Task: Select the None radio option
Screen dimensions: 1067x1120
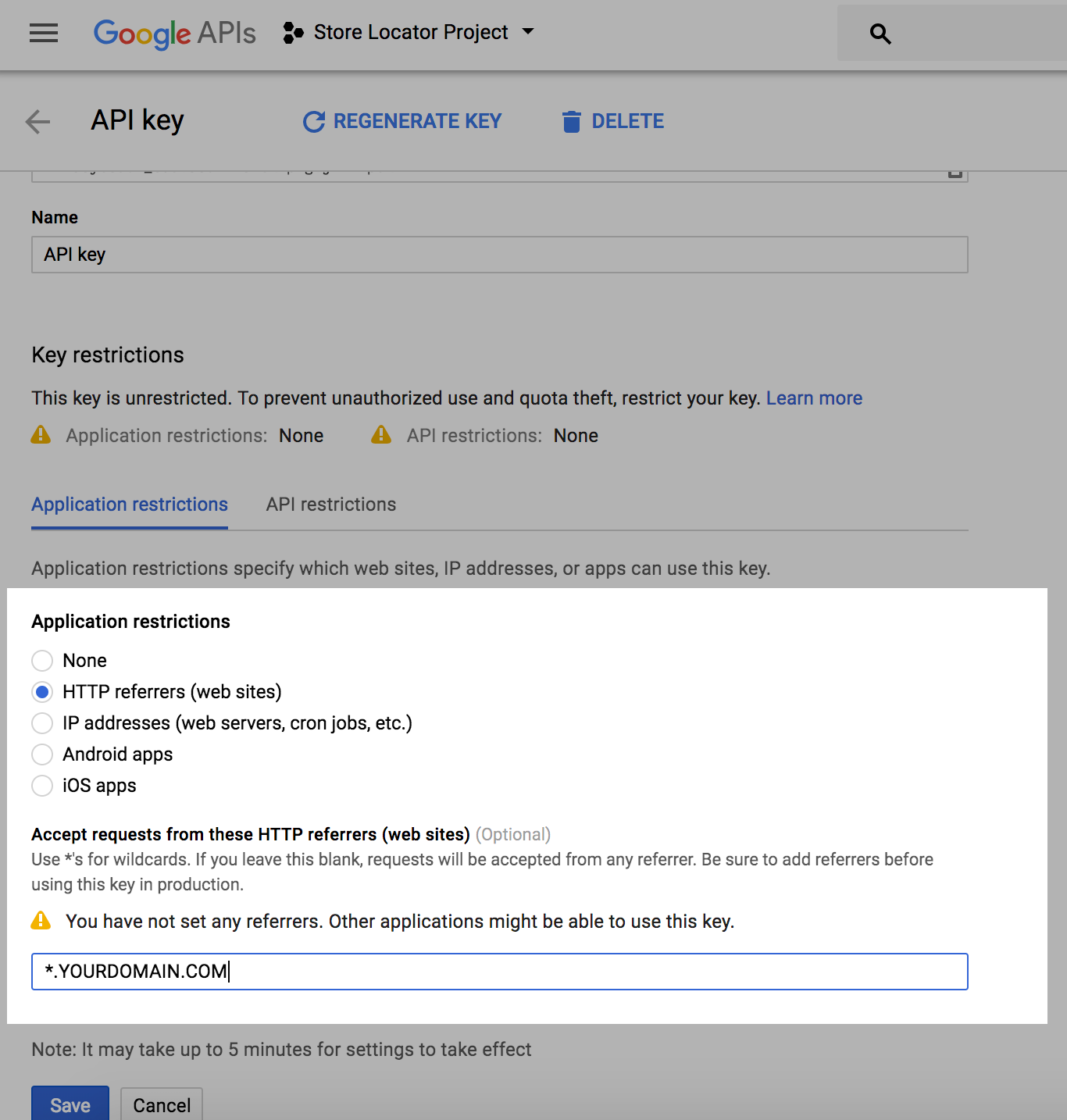Action: click(x=42, y=661)
